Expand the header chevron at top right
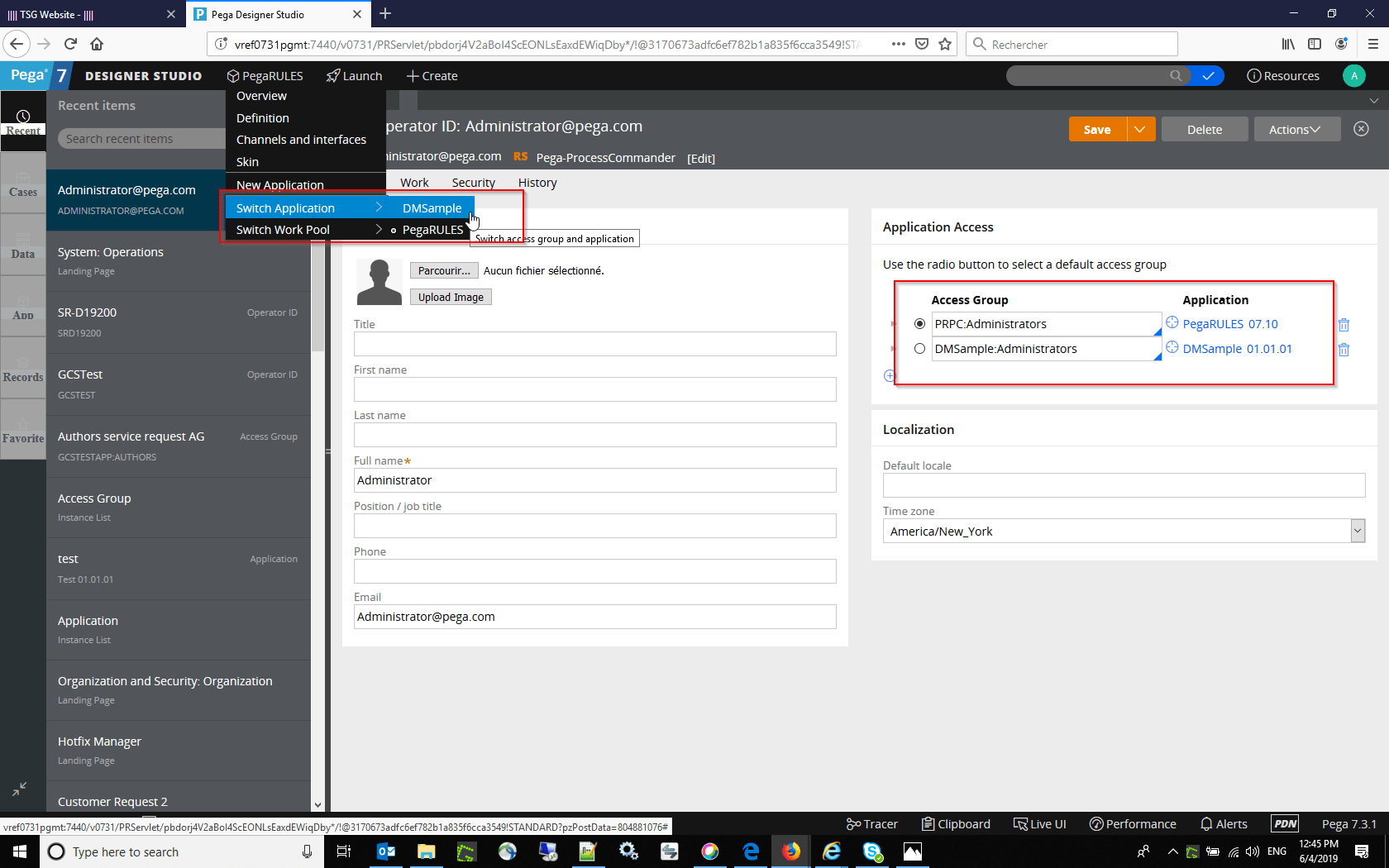The height and width of the screenshot is (868, 1389). pyautogui.click(x=1374, y=101)
